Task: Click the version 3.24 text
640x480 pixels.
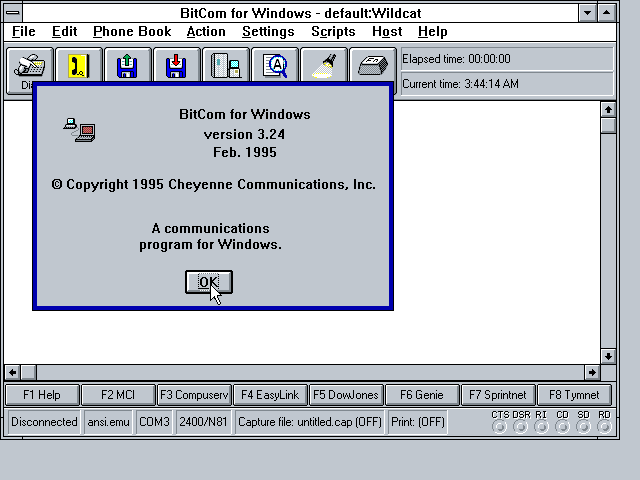Action: (x=244, y=134)
